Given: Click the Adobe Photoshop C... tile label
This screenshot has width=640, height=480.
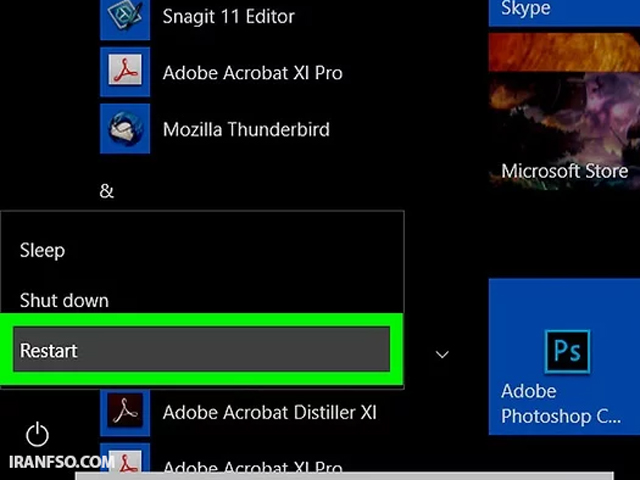Looking at the screenshot, I should (561, 404).
